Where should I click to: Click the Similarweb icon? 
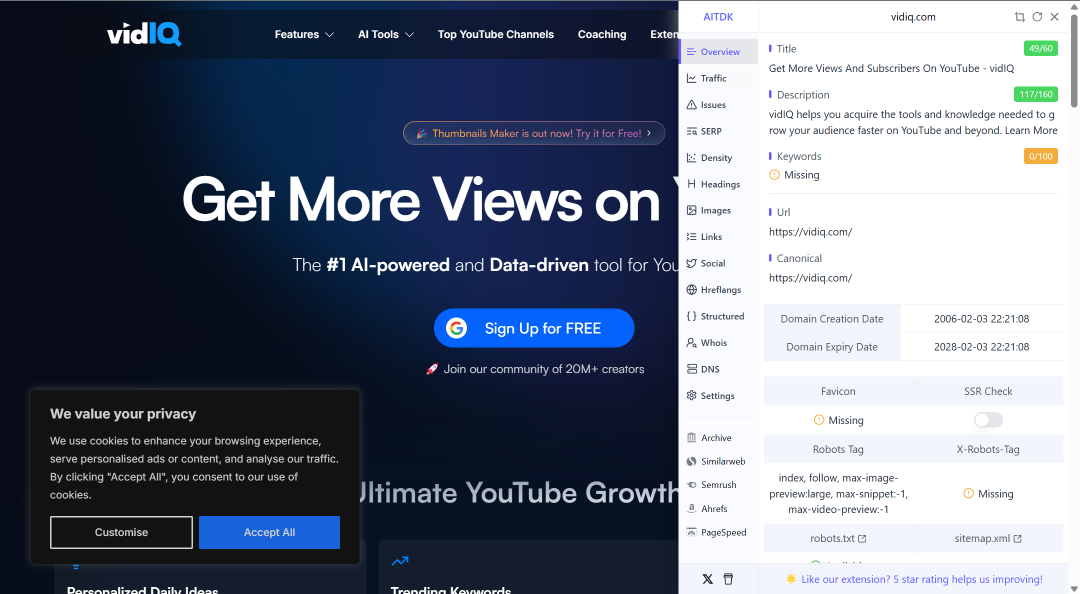(x=692, y=461)
